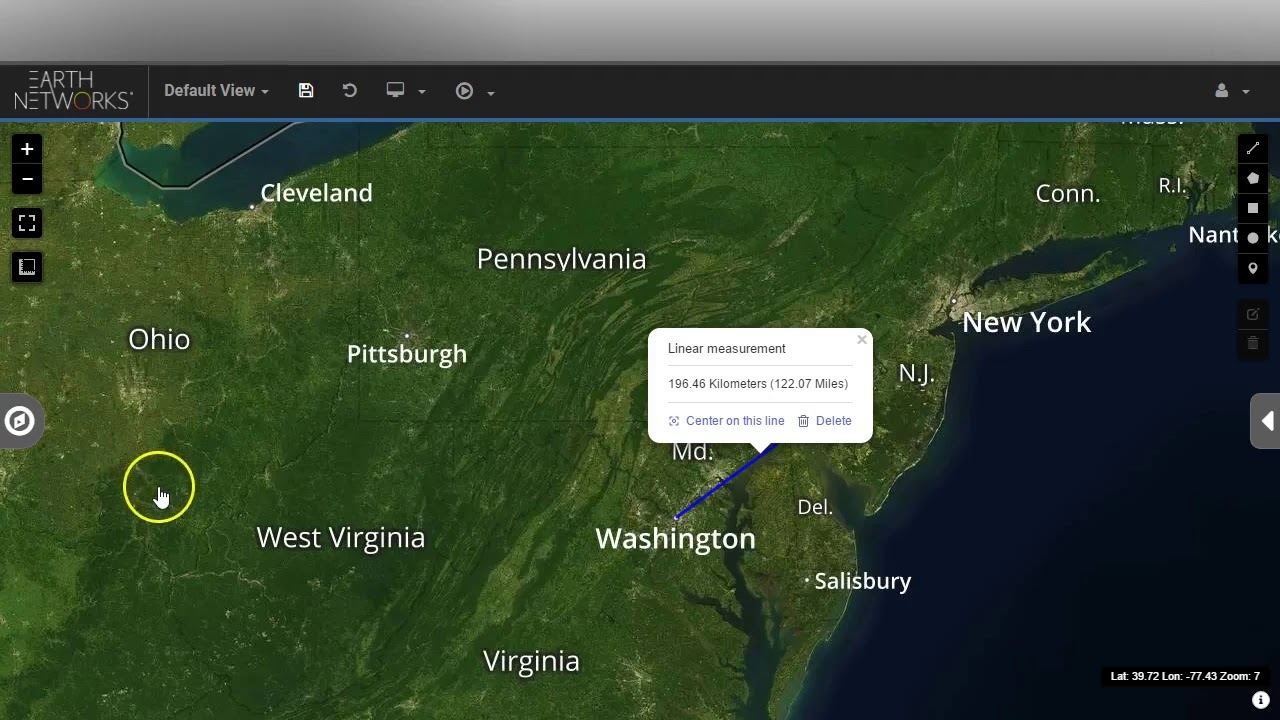Expand the right side panel arrow
The height and width of the screenshot is (720, 1280).
(x=1266, y=421)
